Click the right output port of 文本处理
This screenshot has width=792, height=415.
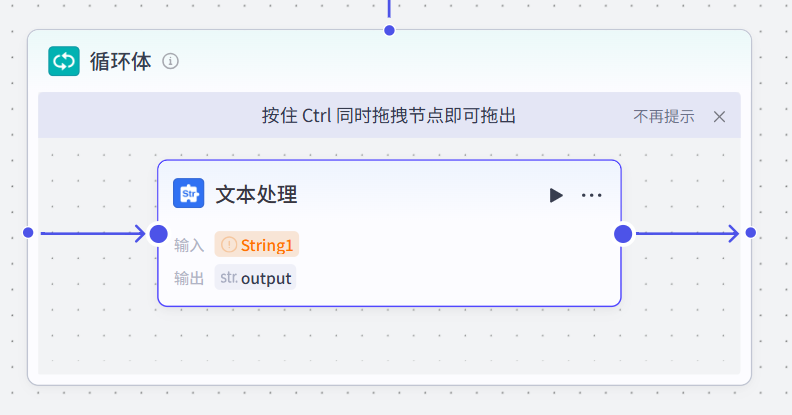[x=623, y=234]
